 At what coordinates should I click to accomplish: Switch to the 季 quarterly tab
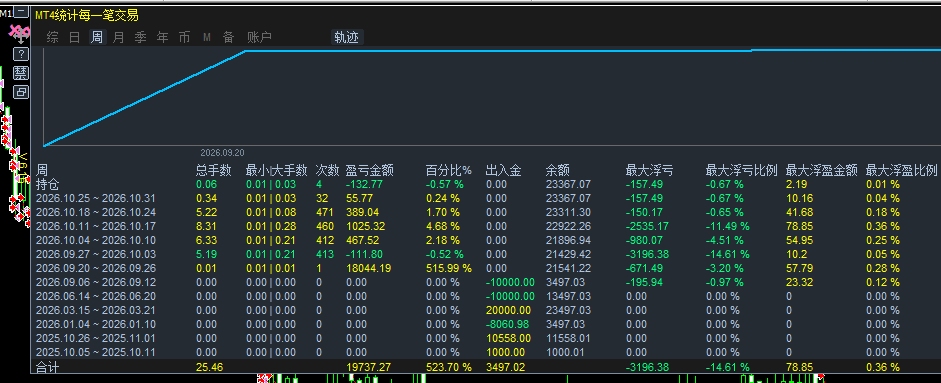(140, 37)
